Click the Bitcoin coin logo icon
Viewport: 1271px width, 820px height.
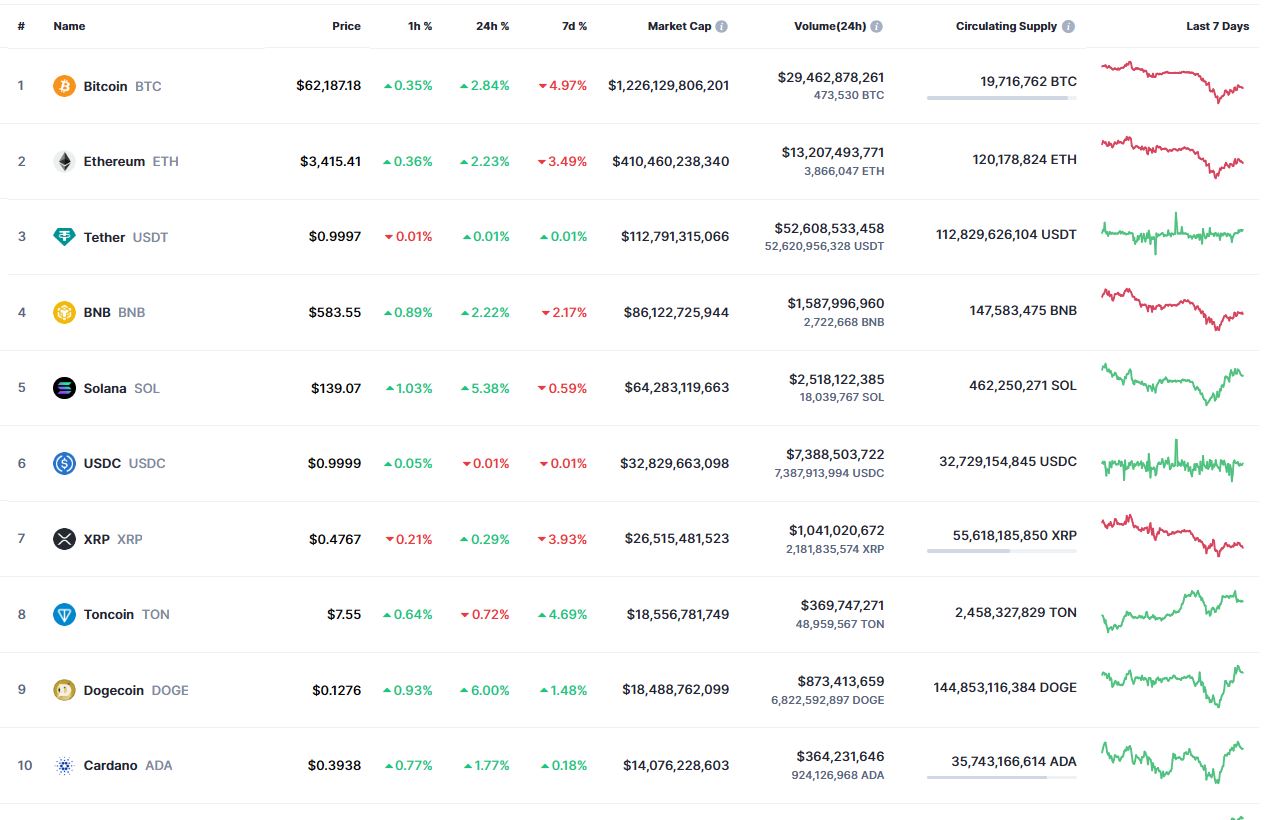tap(64, 86)
